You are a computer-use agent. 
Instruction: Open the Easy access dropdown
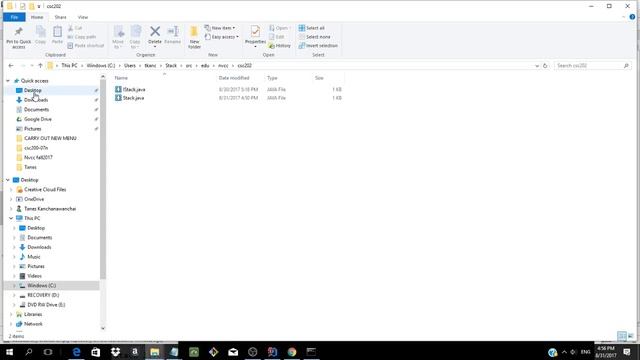tap(222, 37)
